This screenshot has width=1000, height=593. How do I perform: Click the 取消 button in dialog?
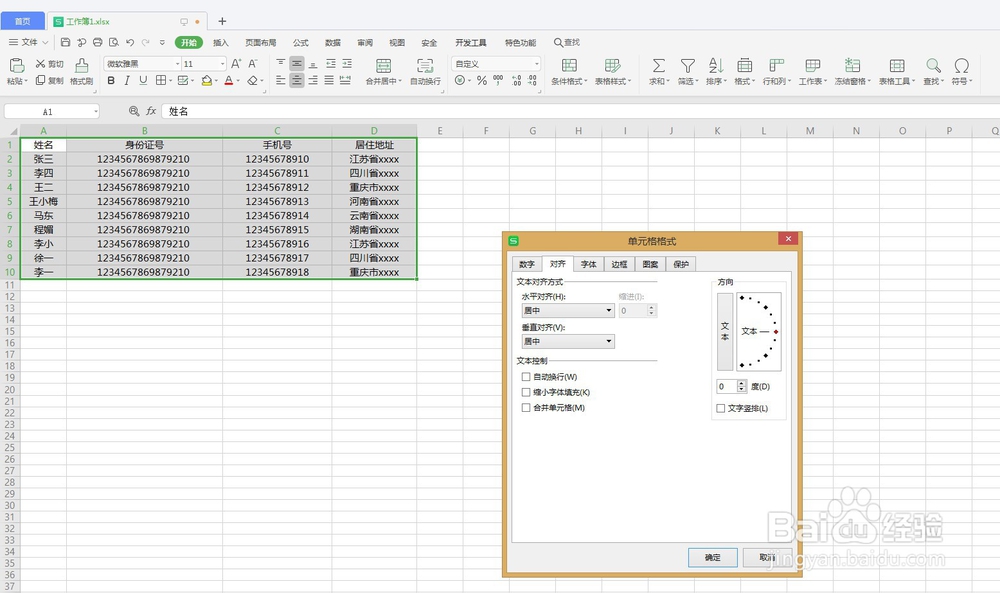[767, 557]
